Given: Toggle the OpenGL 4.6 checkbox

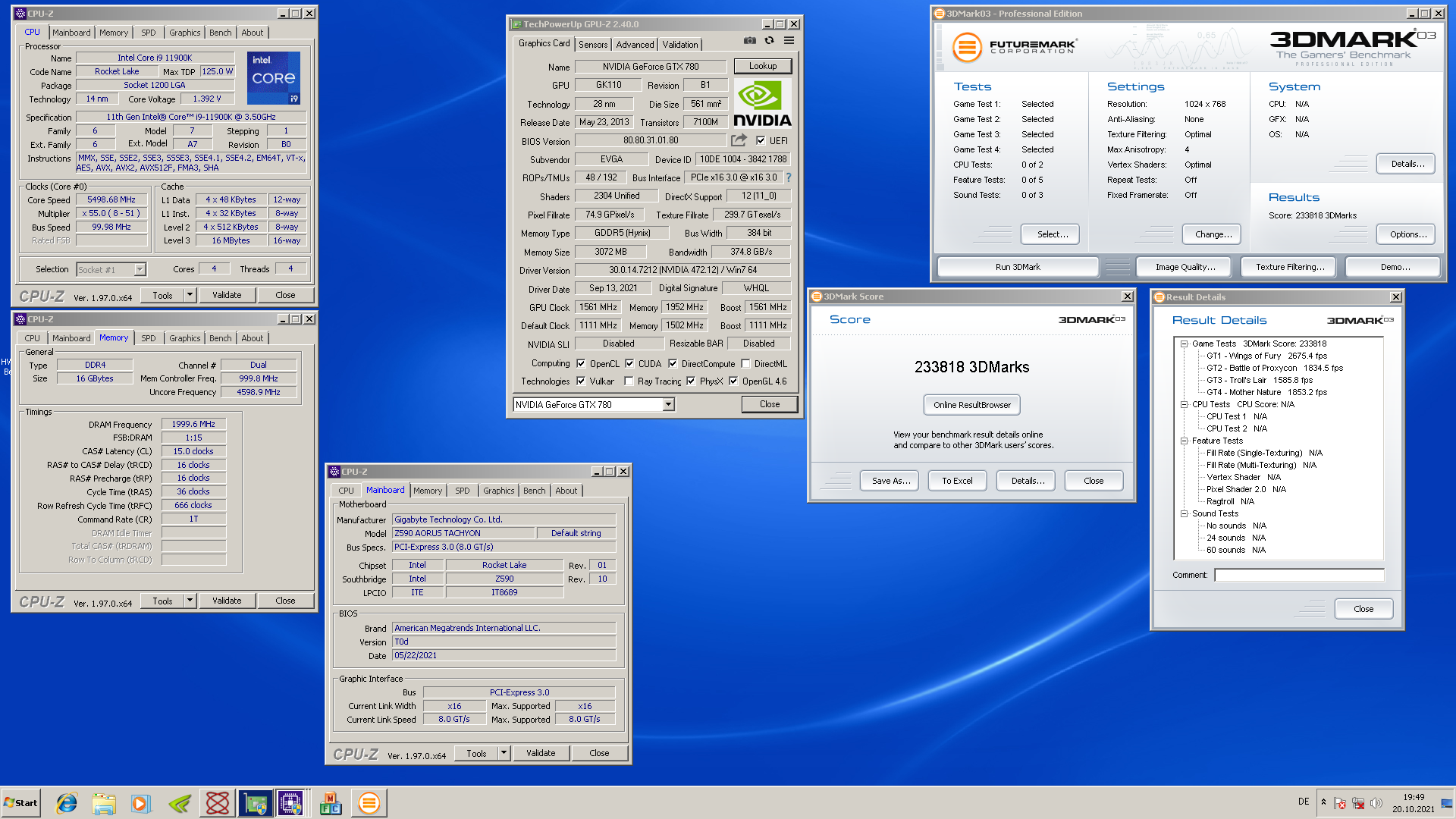Looking at the screenshot, I should (x=733, y=381).
